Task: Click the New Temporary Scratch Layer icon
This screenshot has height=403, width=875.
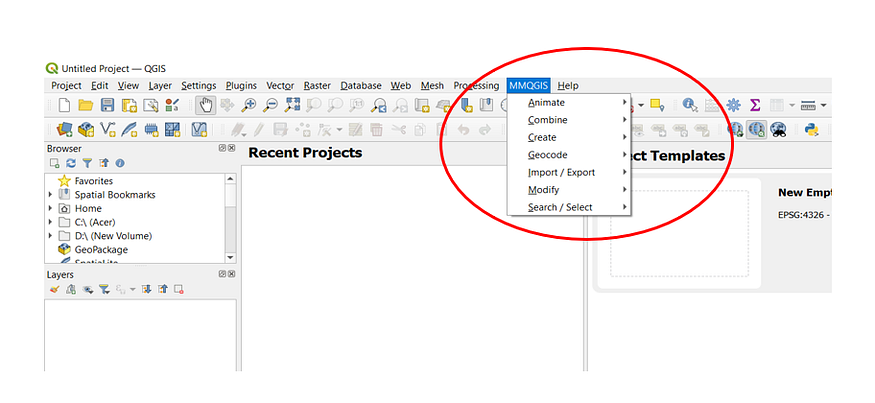Action: point(151,130)
